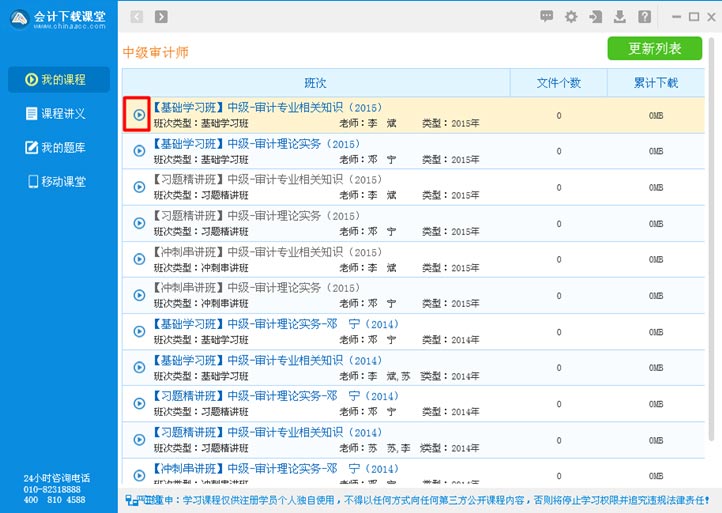
Task: Click the play icon for 基础学习班 审计理论实务-邓宁 (2014)
Action: (139, 331)
